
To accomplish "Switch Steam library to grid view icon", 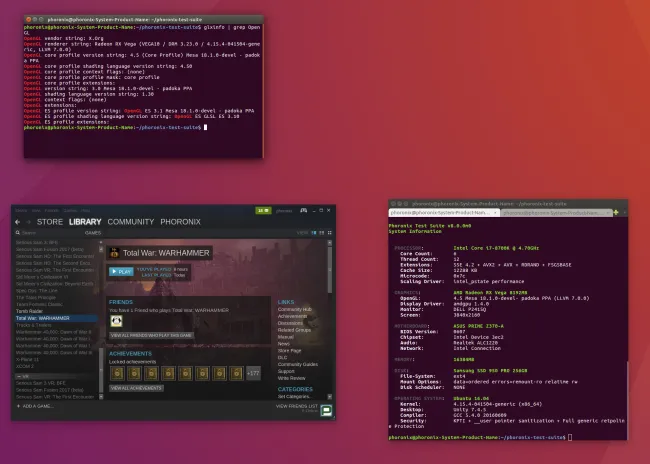I will (330, 233).
